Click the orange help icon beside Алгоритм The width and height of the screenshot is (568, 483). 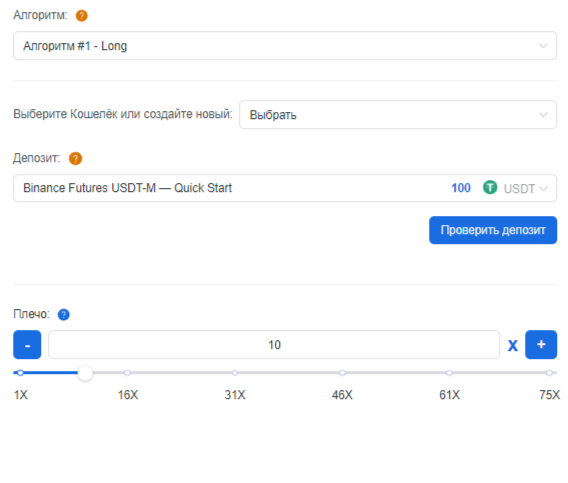82,16
